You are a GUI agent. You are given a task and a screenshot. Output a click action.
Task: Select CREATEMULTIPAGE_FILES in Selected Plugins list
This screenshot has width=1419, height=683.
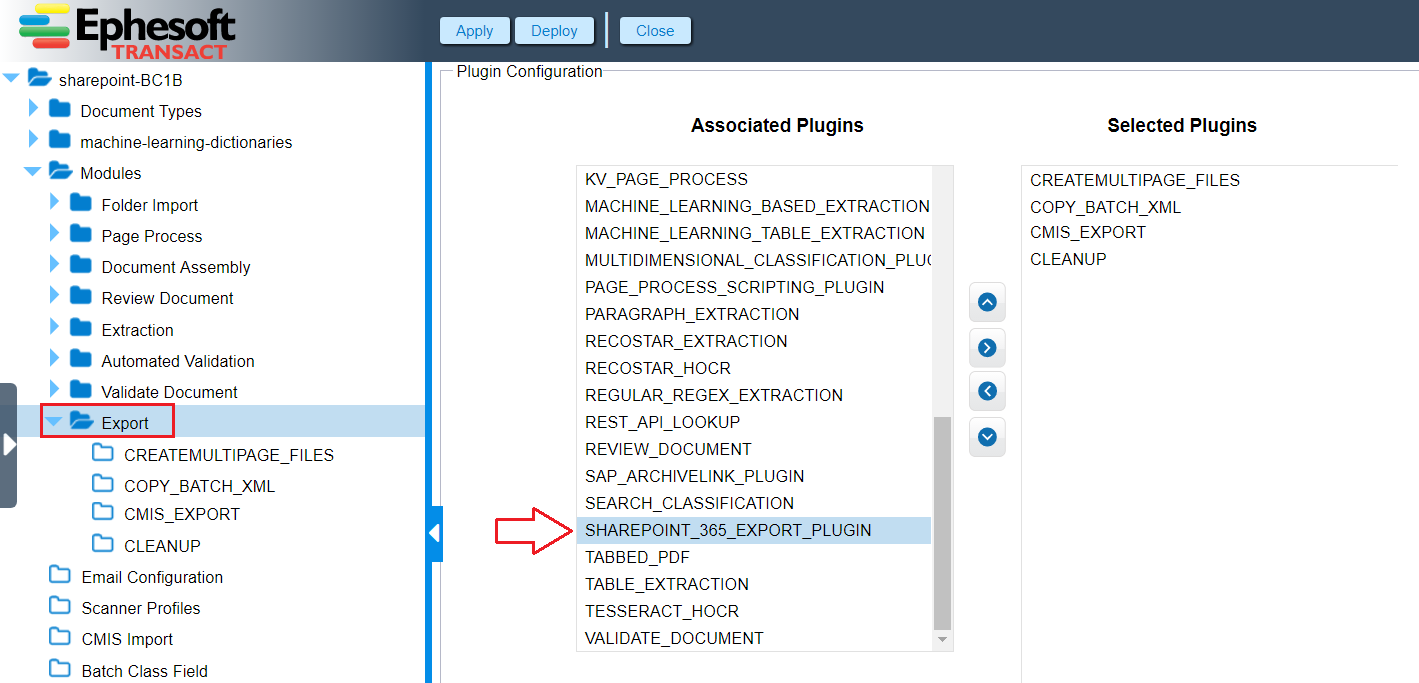pos(1135,180)
